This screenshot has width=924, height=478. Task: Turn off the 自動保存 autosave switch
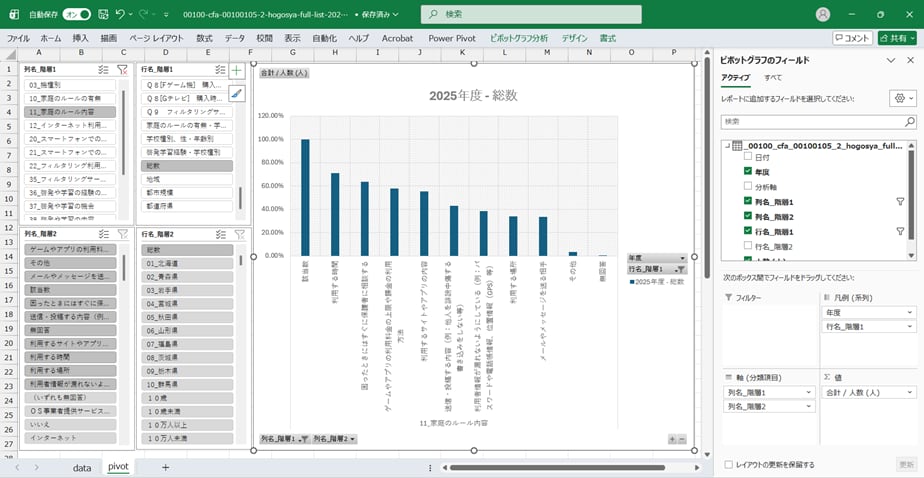(76, 14)
